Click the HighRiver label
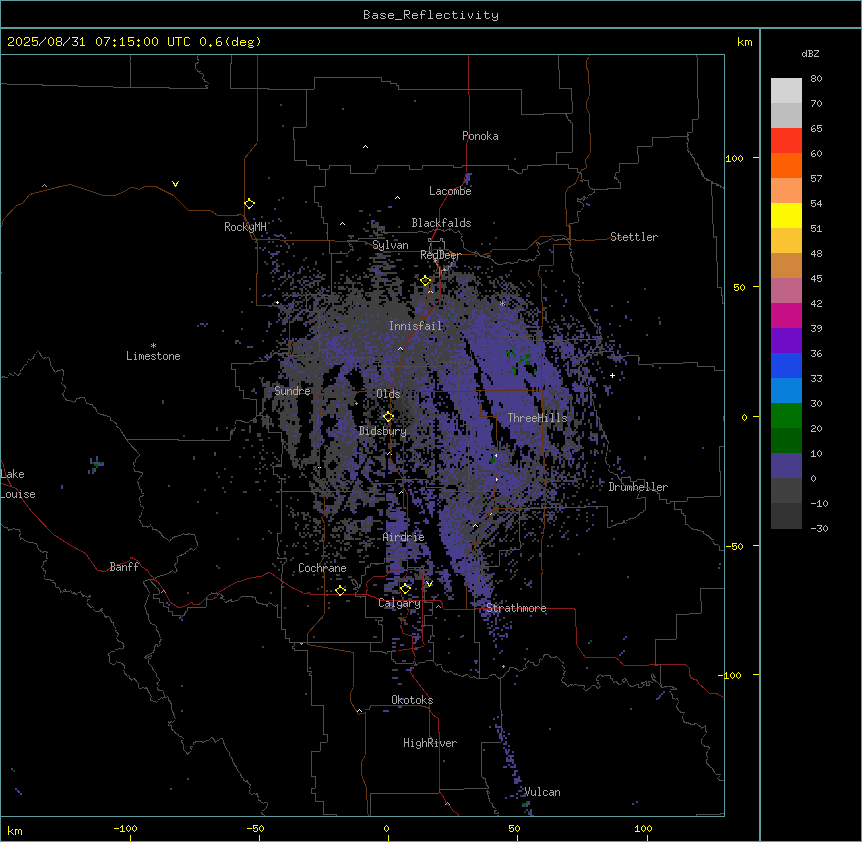The height and width of the screenshot is (842, 862). (430, 743)
